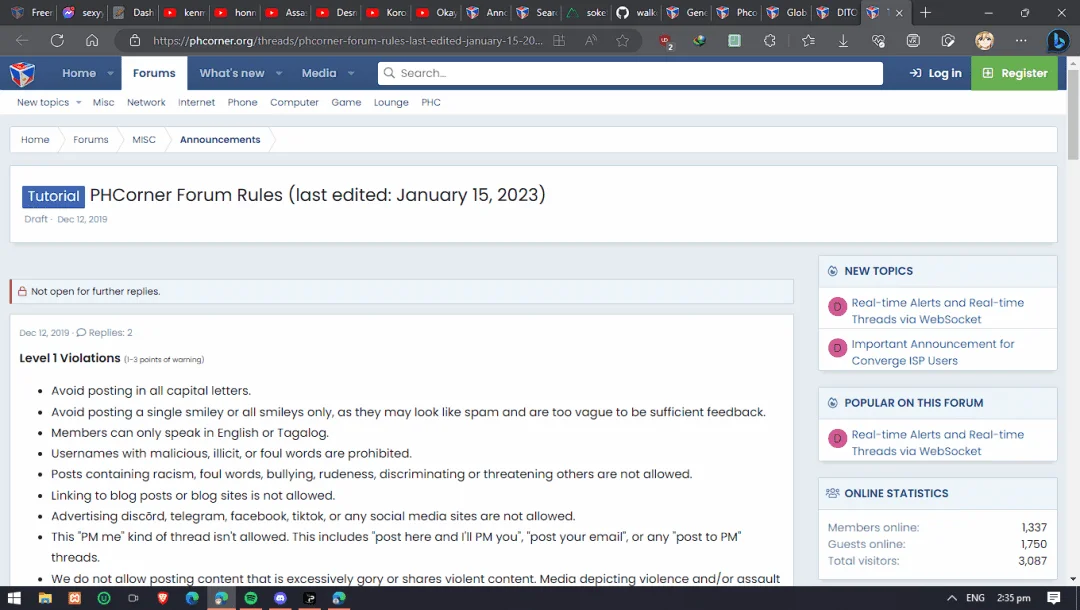Open the downloads arrow icon

click(843, 41)
